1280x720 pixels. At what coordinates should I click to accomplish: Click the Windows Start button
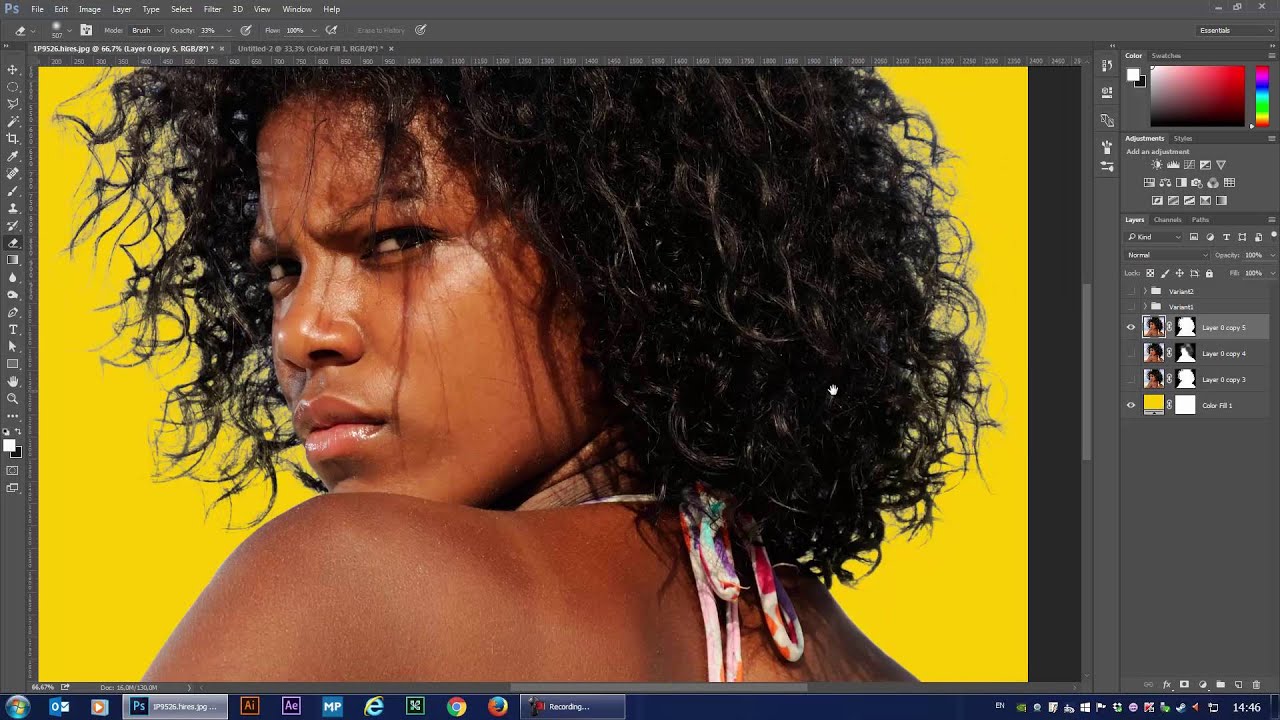tap(17, 707)
